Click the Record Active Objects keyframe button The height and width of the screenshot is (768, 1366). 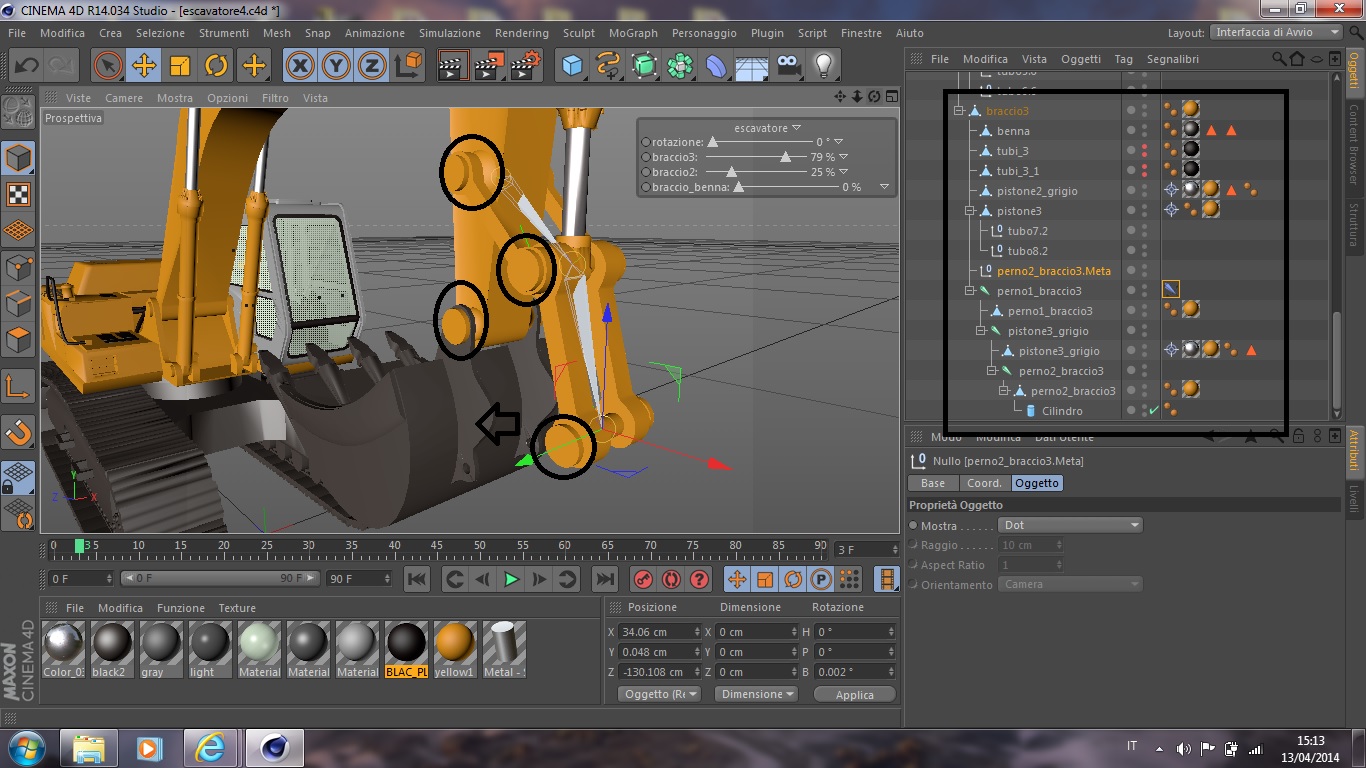click(643, 579)
